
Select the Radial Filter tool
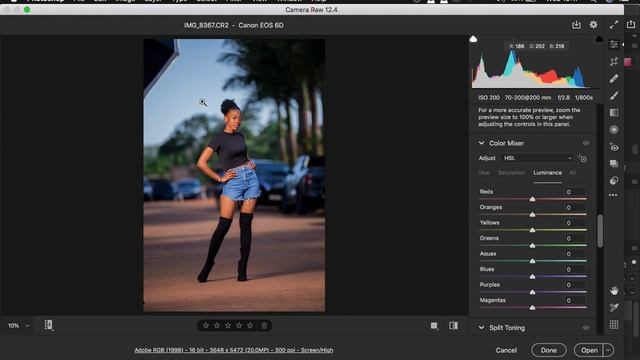pos(614,130)
